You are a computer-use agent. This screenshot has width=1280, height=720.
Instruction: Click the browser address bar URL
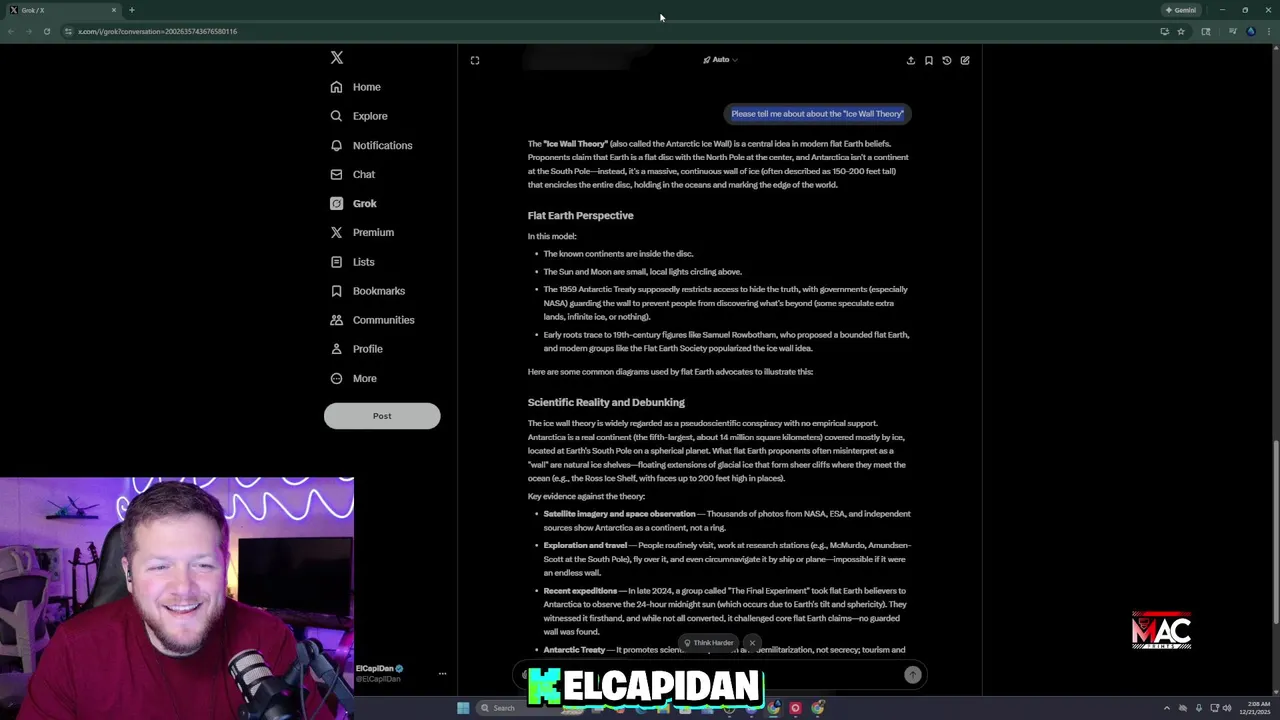157,31
